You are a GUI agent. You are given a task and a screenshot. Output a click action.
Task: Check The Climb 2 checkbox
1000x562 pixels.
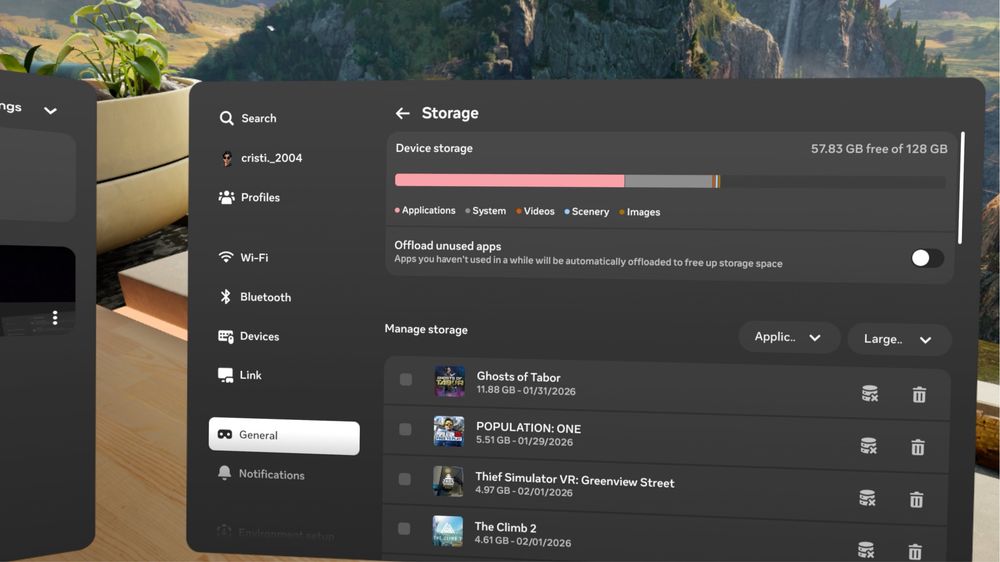pyautogui.click(x=404, y=529)
